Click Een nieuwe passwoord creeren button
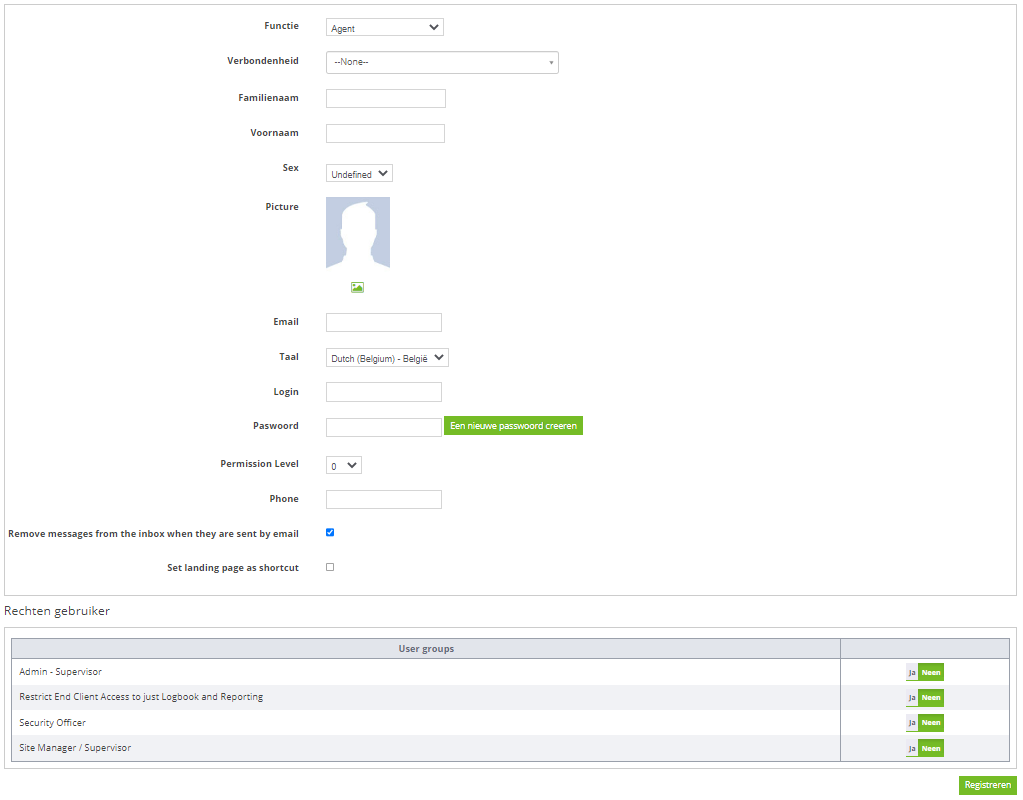1023x800 pixels. click(513, 425)
